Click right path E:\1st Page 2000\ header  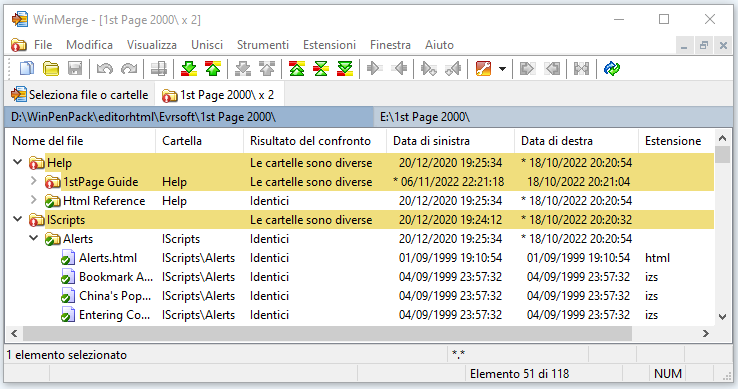(x=554, y=117)
